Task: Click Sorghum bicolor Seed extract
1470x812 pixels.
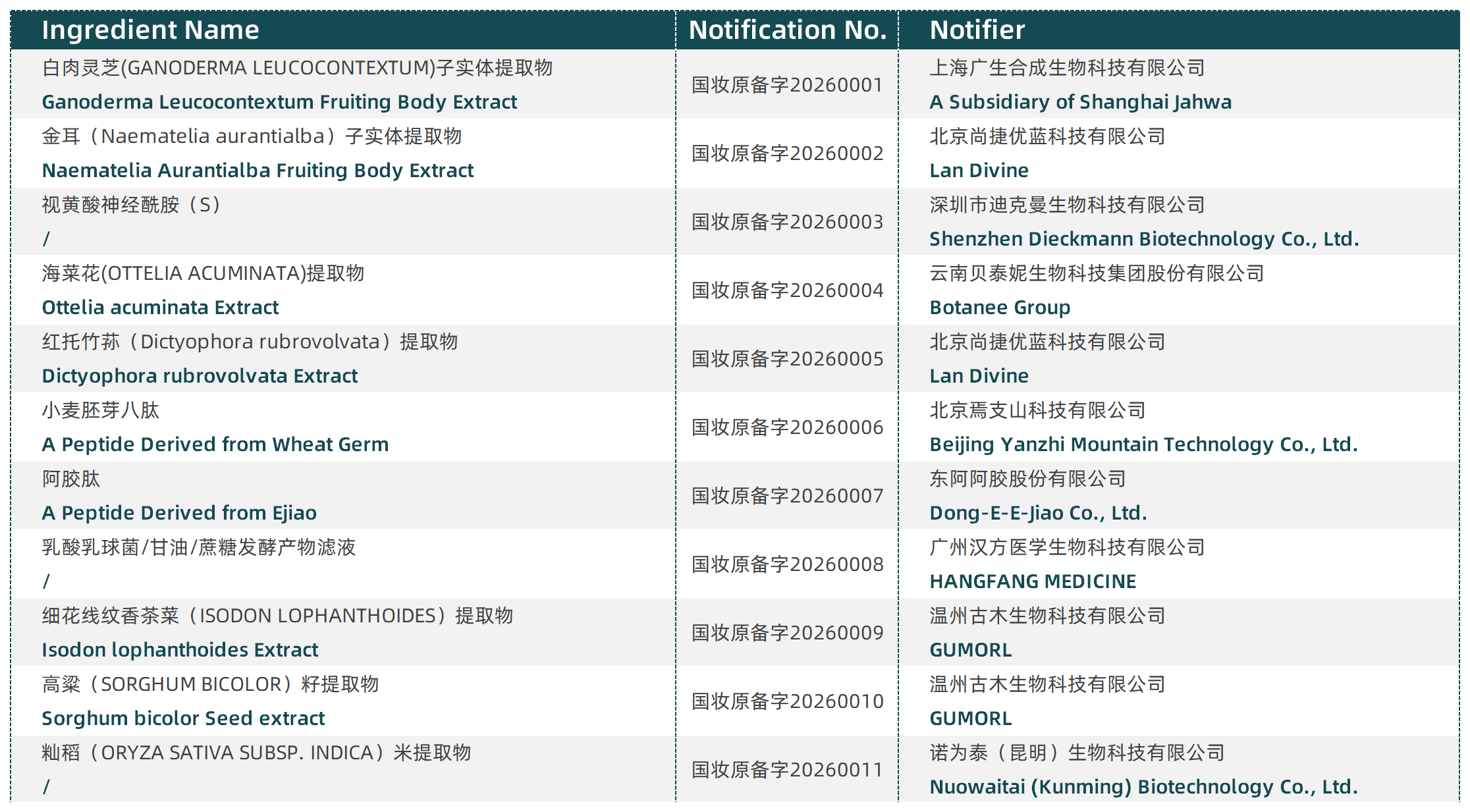Action: click(183, 718)
